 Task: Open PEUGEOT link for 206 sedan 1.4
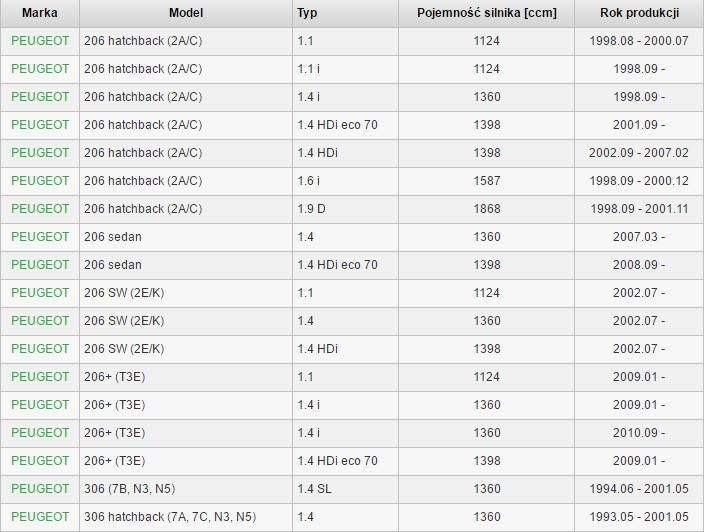tap(40, 237)
